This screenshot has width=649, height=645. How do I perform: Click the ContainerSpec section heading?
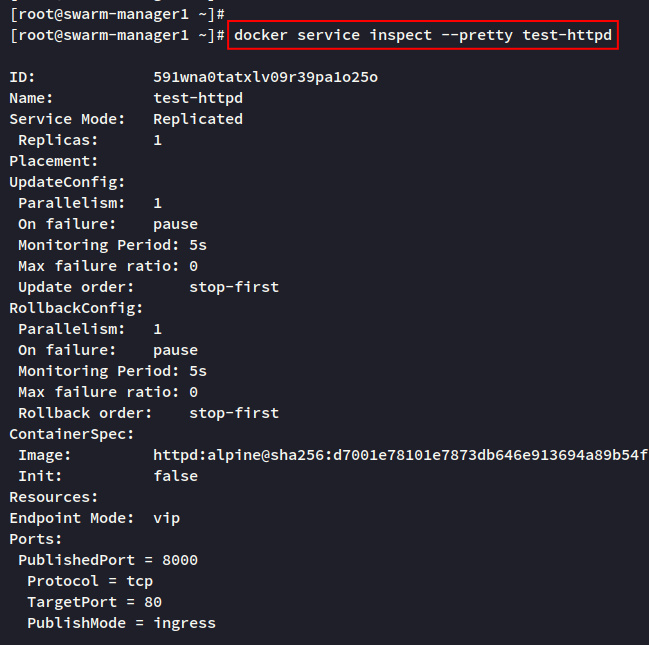pos(72,434)
